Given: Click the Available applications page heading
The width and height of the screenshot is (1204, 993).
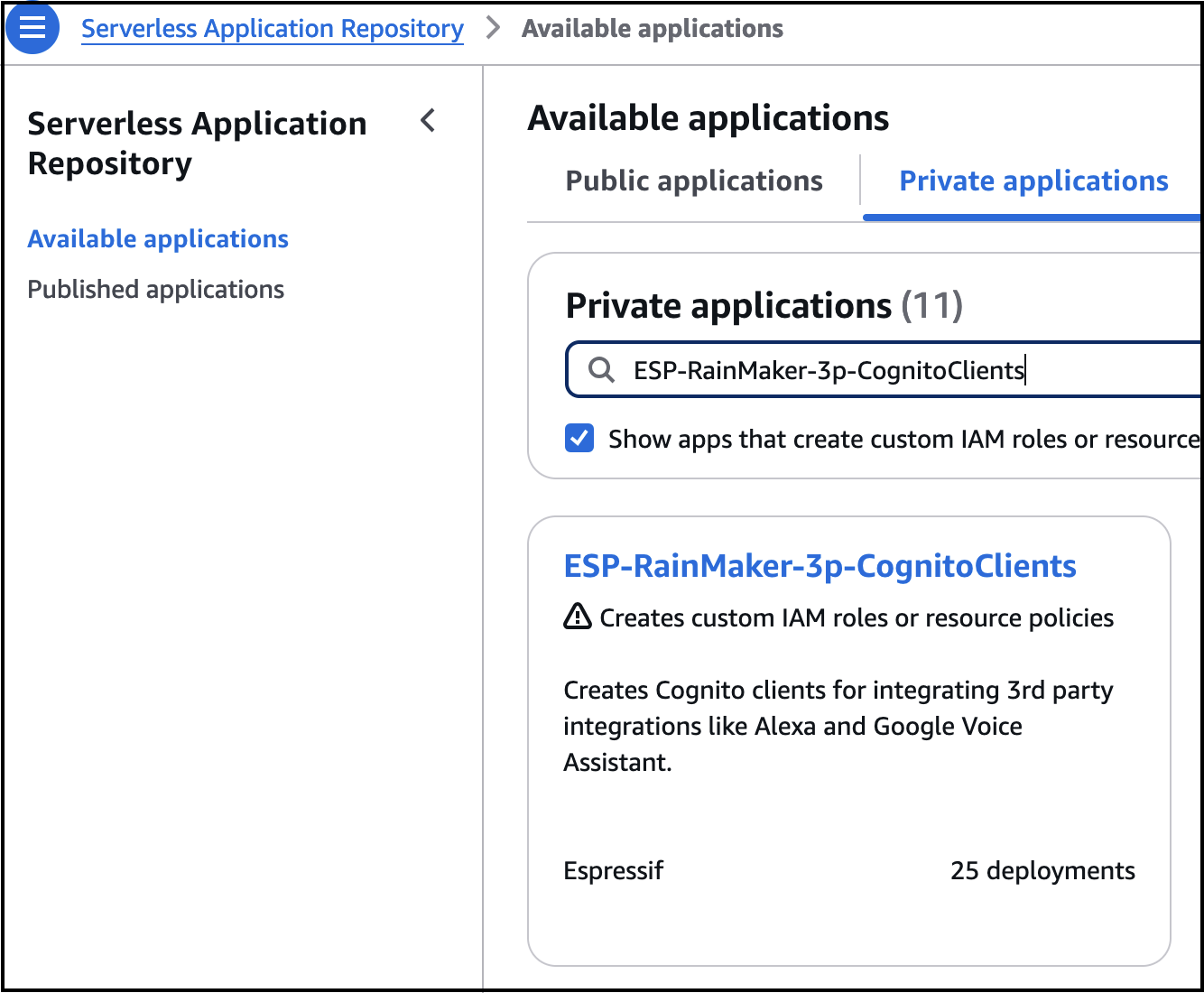Looking at the screenshot, I should tap(709, 118).
